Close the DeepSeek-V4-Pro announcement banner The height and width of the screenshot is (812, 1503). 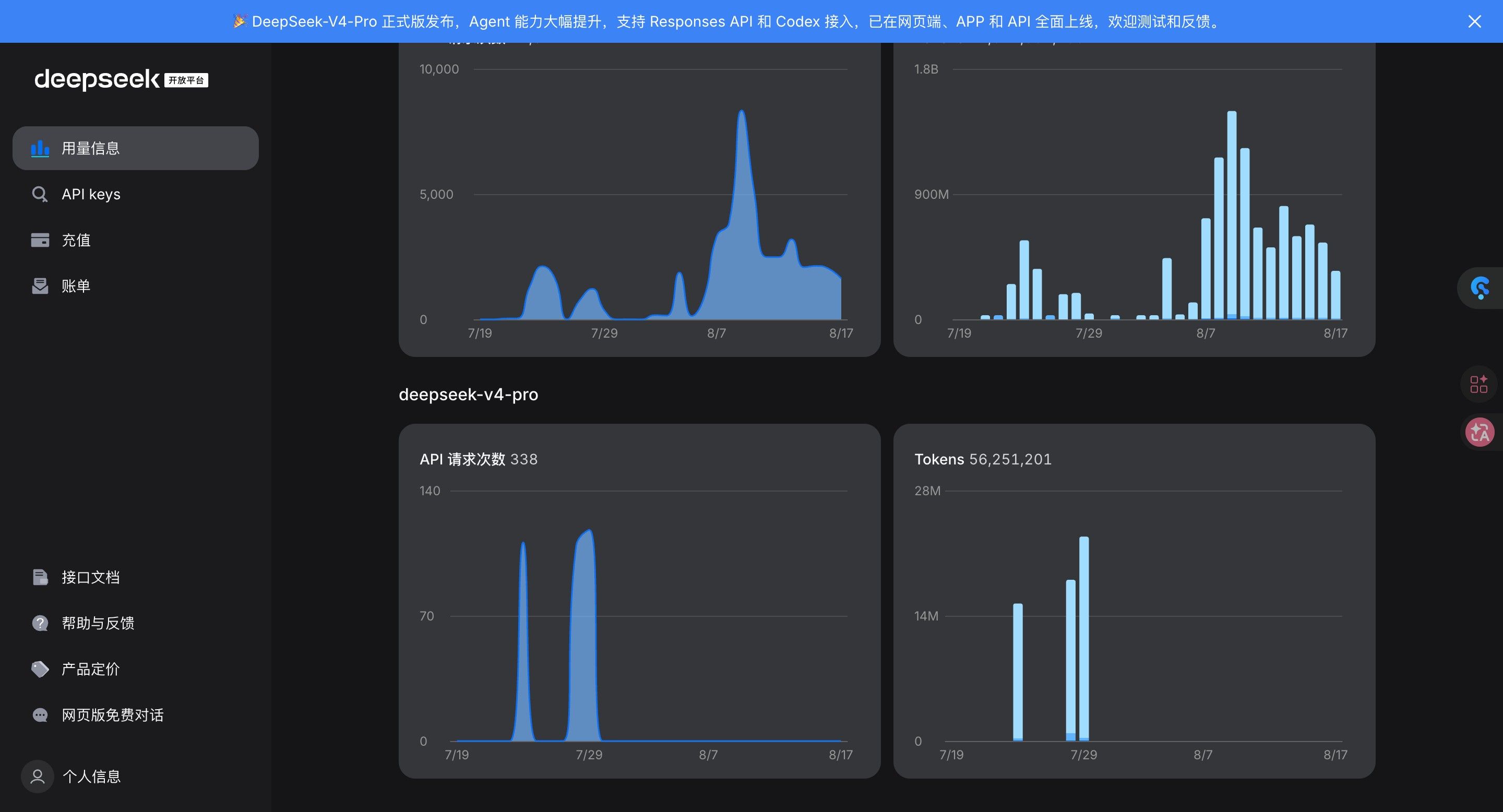pos(1474,21)
